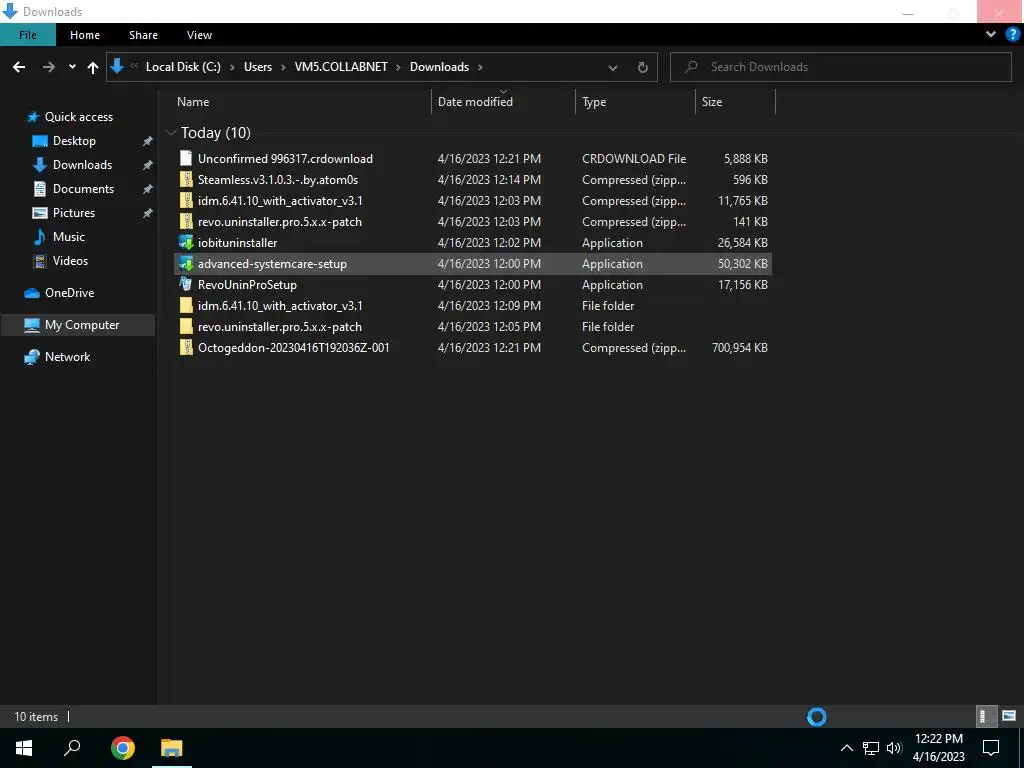
Task: Select revo.uninstaller.pro.5.x.x-patch File folder icon
Action: click(x=186, y=327)
